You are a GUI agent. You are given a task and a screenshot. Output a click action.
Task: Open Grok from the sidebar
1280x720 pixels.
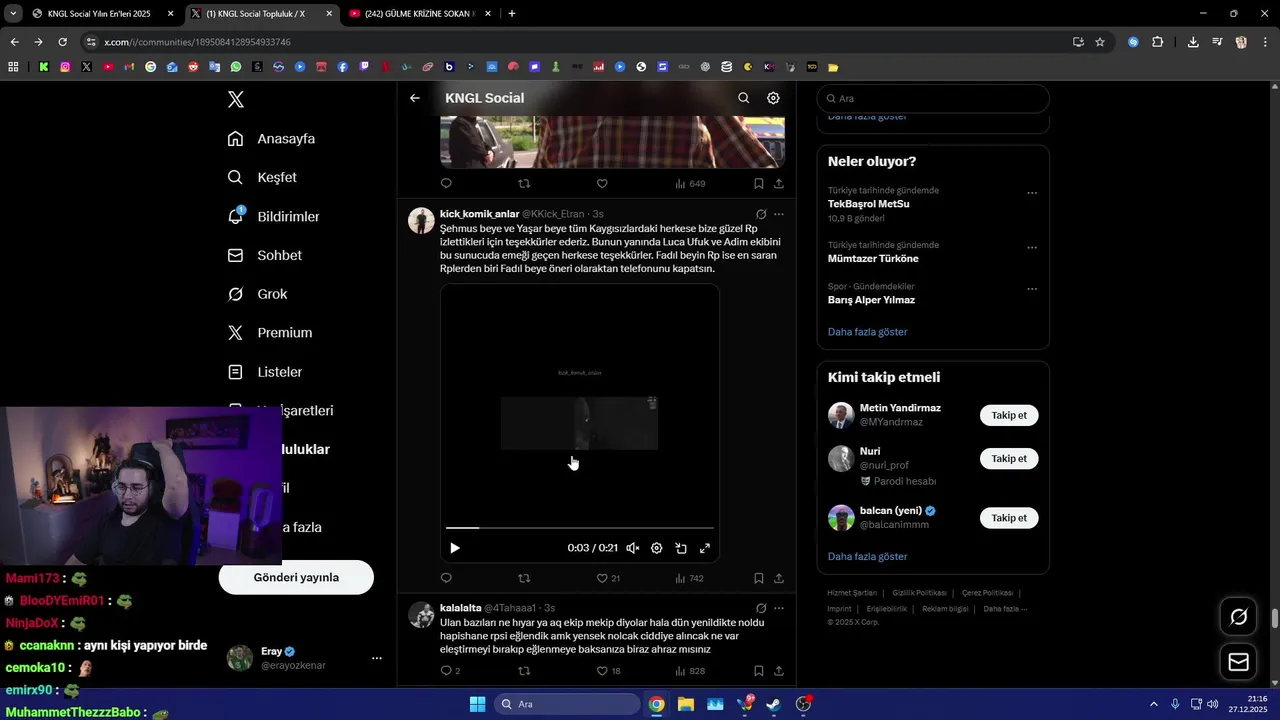click(258, 294)
